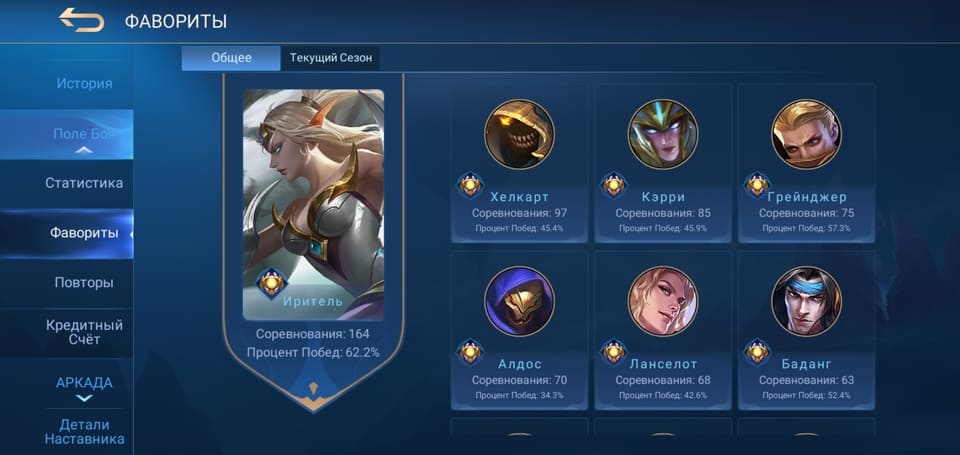960x455 pixels.
Task: Open the Статистика sidebar item
Action: [84, 183]
